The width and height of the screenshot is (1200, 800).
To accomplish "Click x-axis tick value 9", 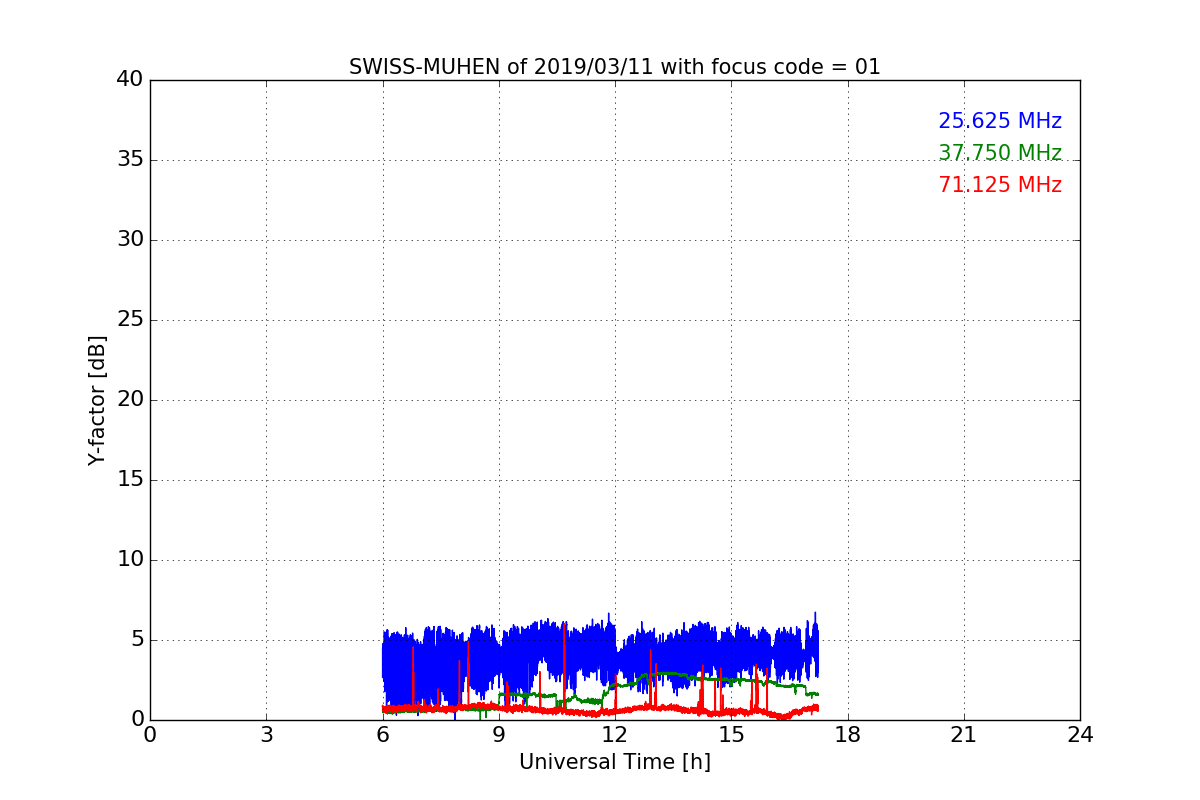I will click(x=499, y=735).
